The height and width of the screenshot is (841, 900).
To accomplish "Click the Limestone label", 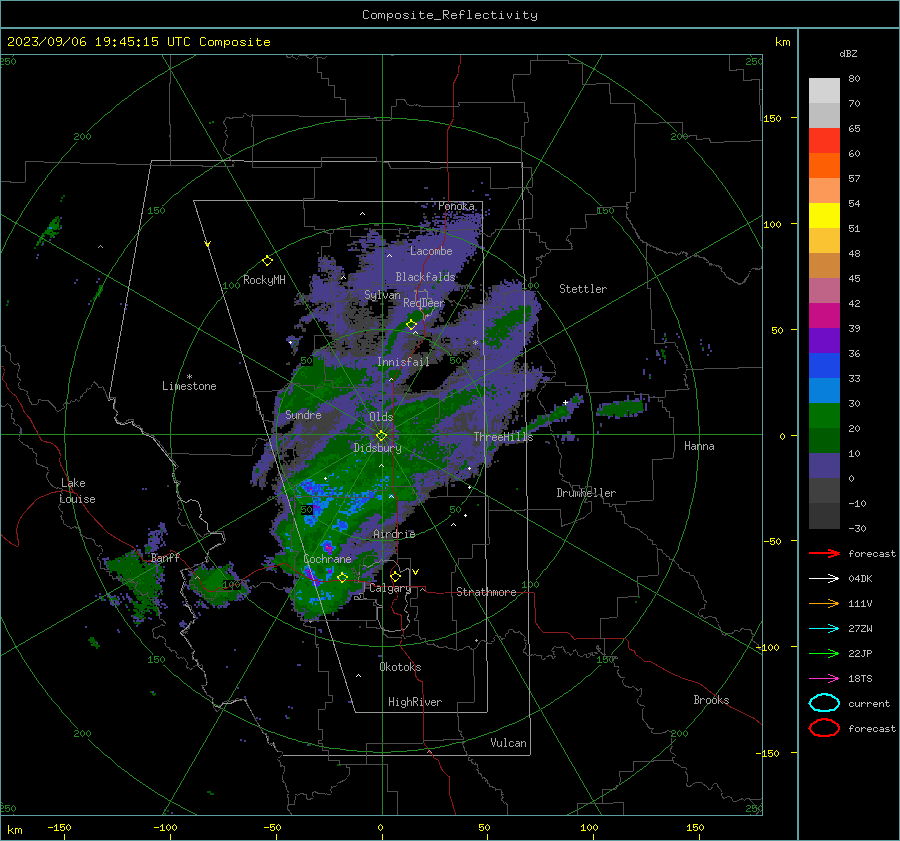I will click(x=189, y=386).
